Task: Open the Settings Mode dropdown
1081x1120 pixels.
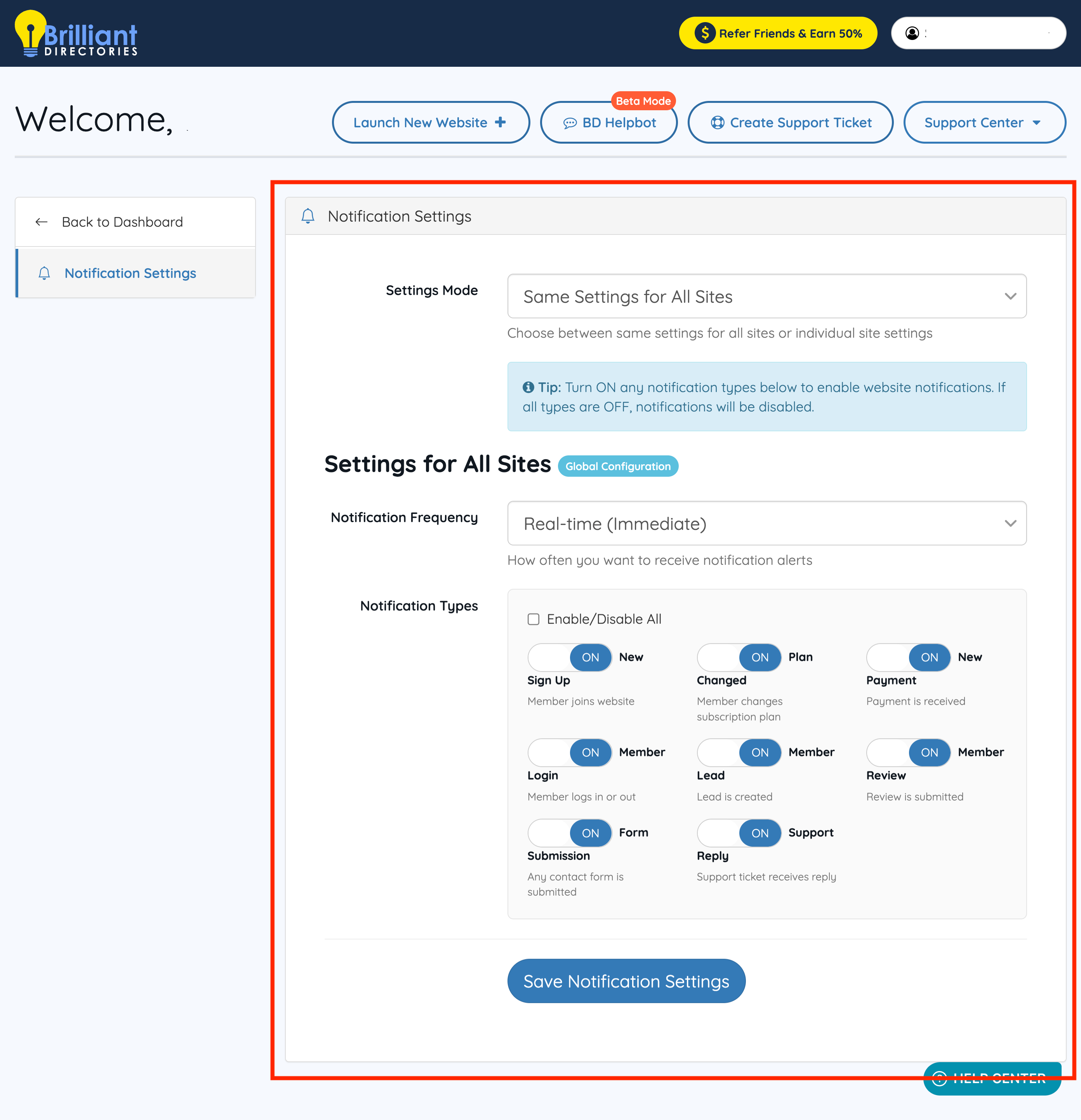Action: 766,296
